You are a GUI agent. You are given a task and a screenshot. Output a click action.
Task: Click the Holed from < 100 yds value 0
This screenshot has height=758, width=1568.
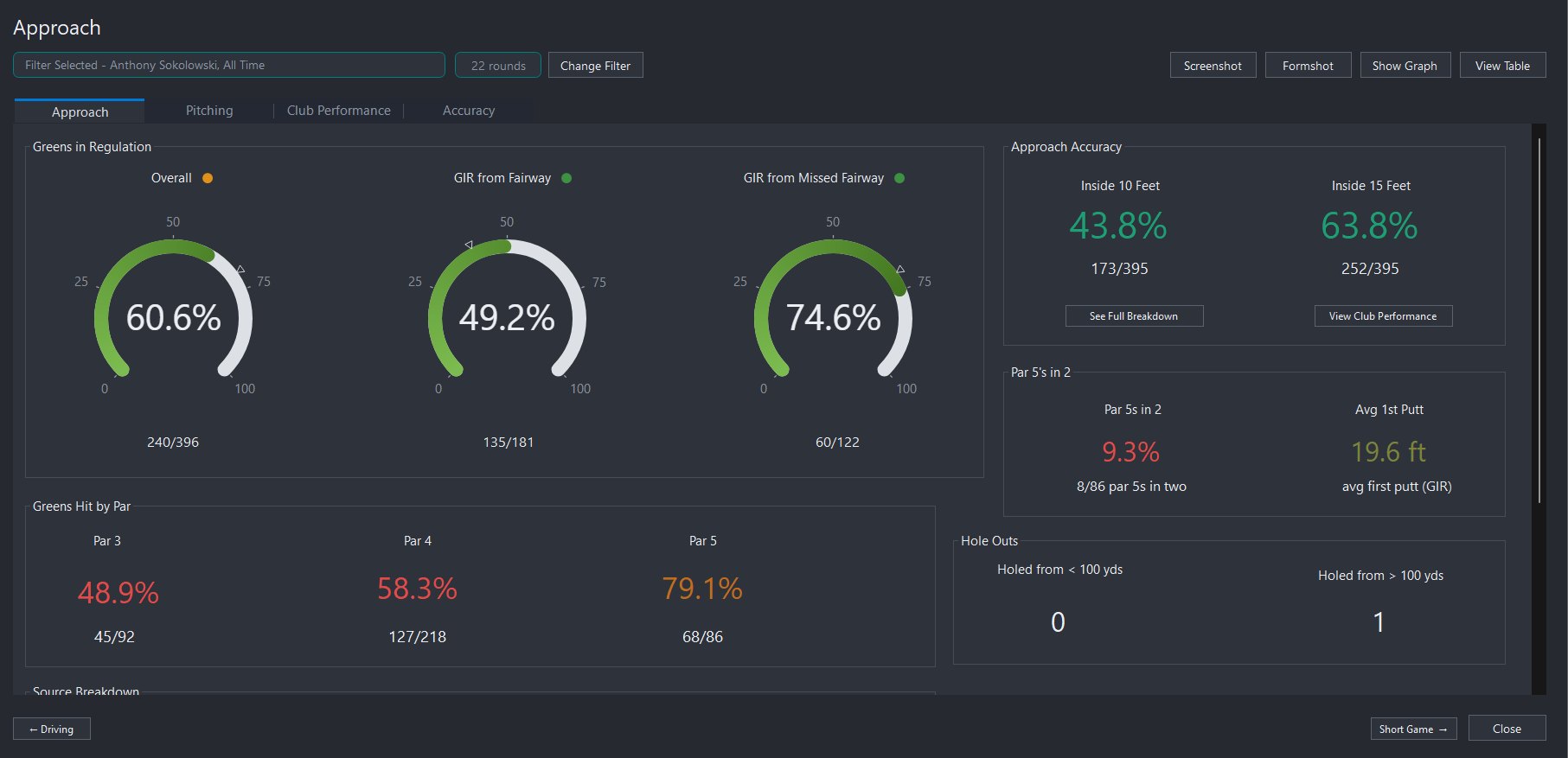click(x=1058, y=622)
